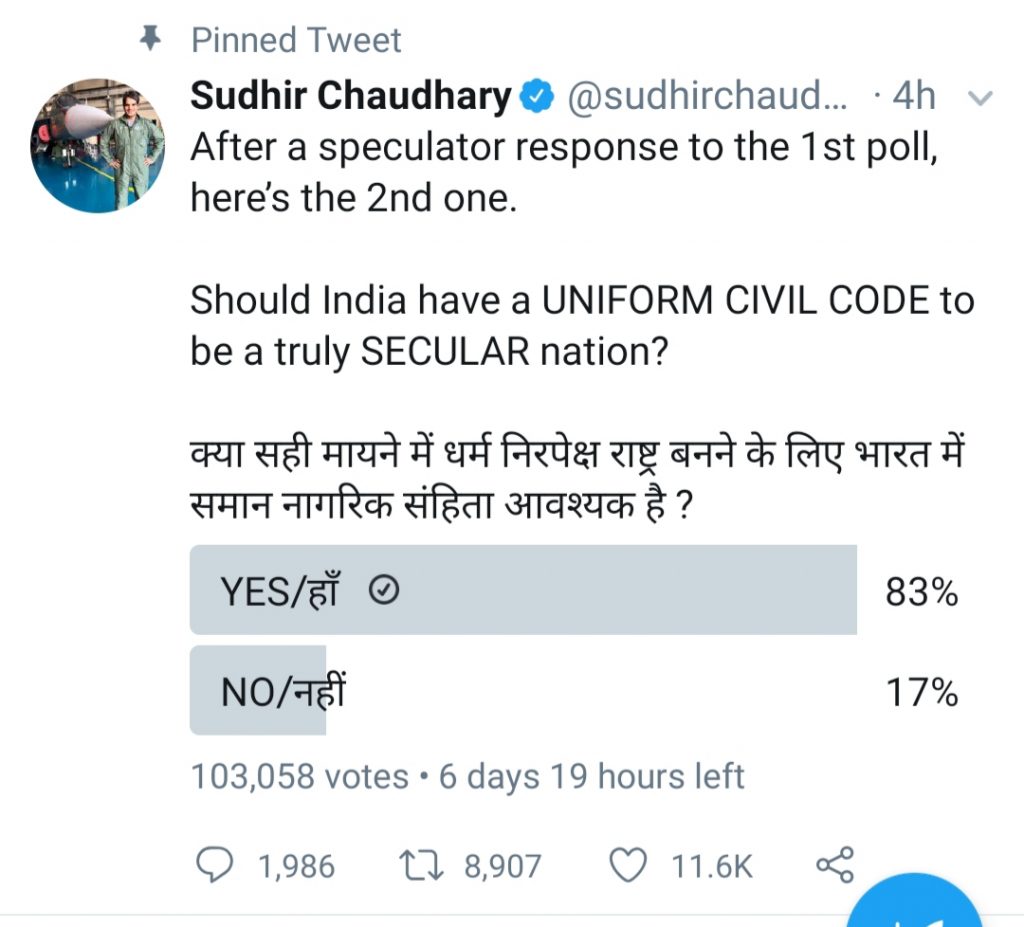Click the 103,058 votes text
Viewport: 1024px width, 927px height.
(x=300, y=777)
